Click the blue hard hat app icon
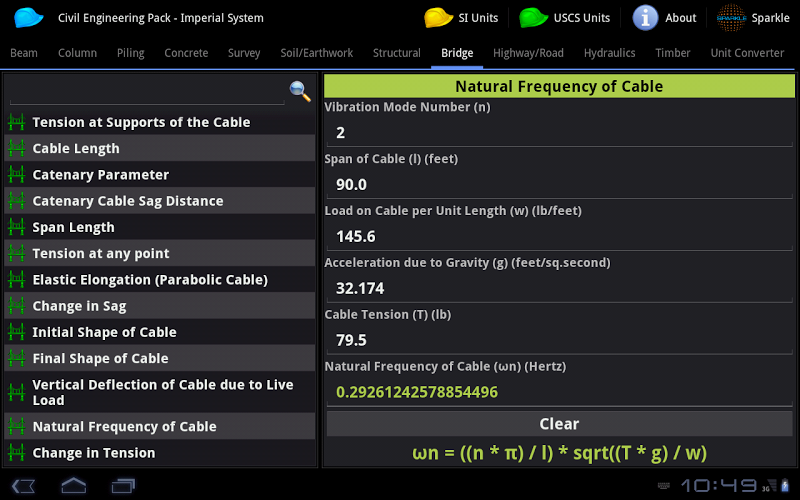This screenshot has height=500, width=800. pos(29,17)
